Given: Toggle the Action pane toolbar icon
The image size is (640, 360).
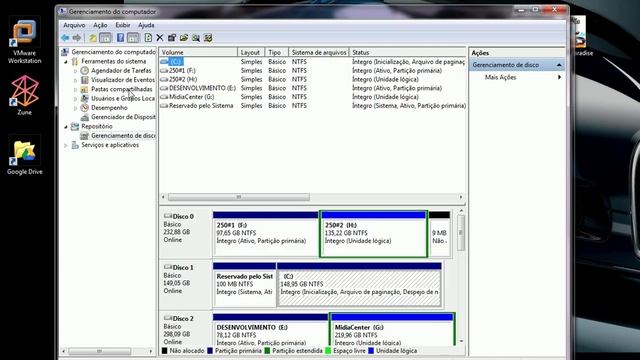Looking at the screenshot, I should pos(133,38).
